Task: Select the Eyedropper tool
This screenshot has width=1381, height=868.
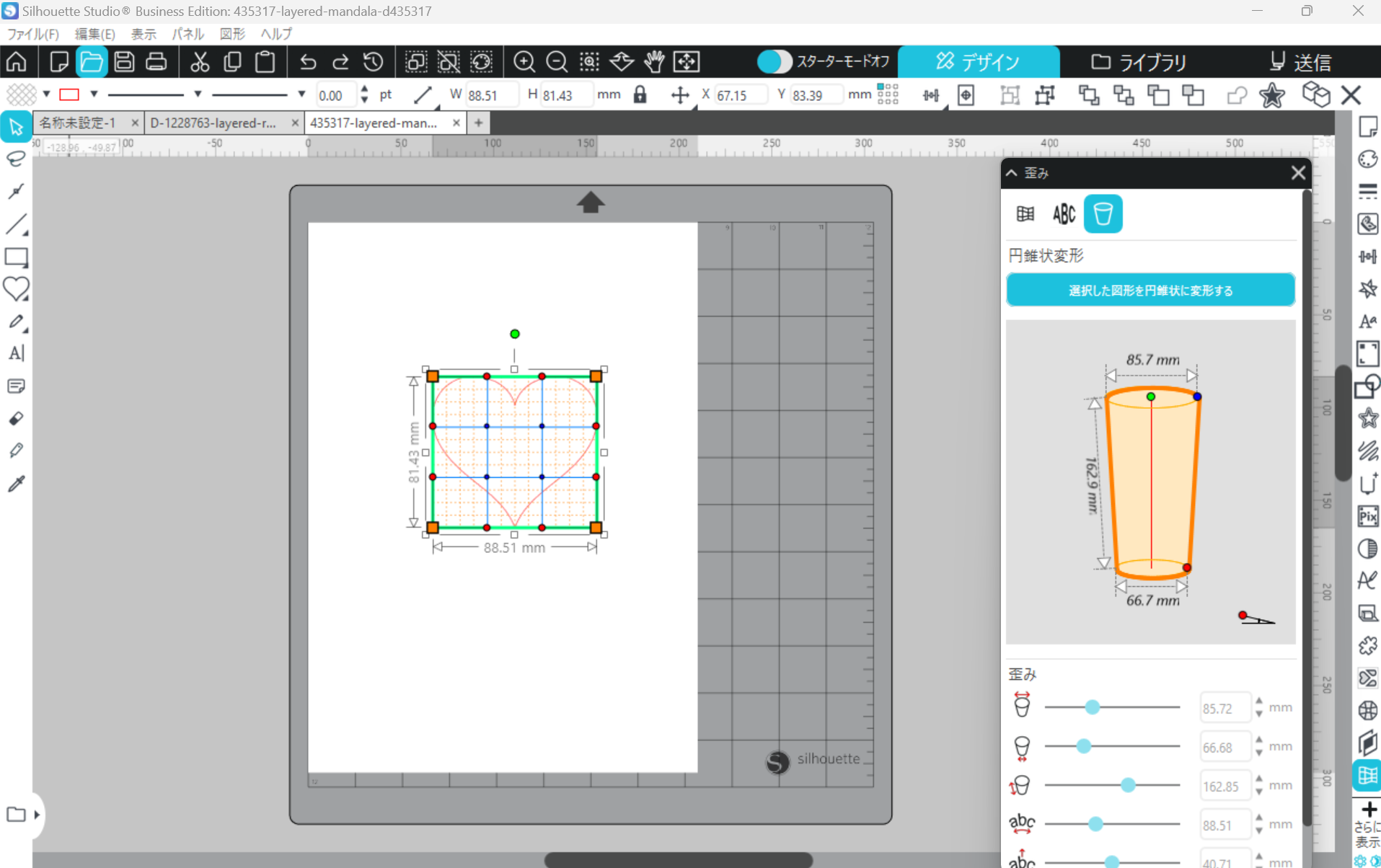Action: [16, 483]
